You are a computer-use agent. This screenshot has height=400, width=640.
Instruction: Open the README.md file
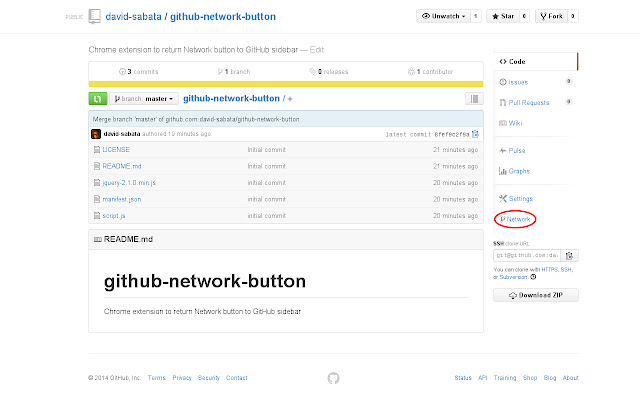coord(122,166)
